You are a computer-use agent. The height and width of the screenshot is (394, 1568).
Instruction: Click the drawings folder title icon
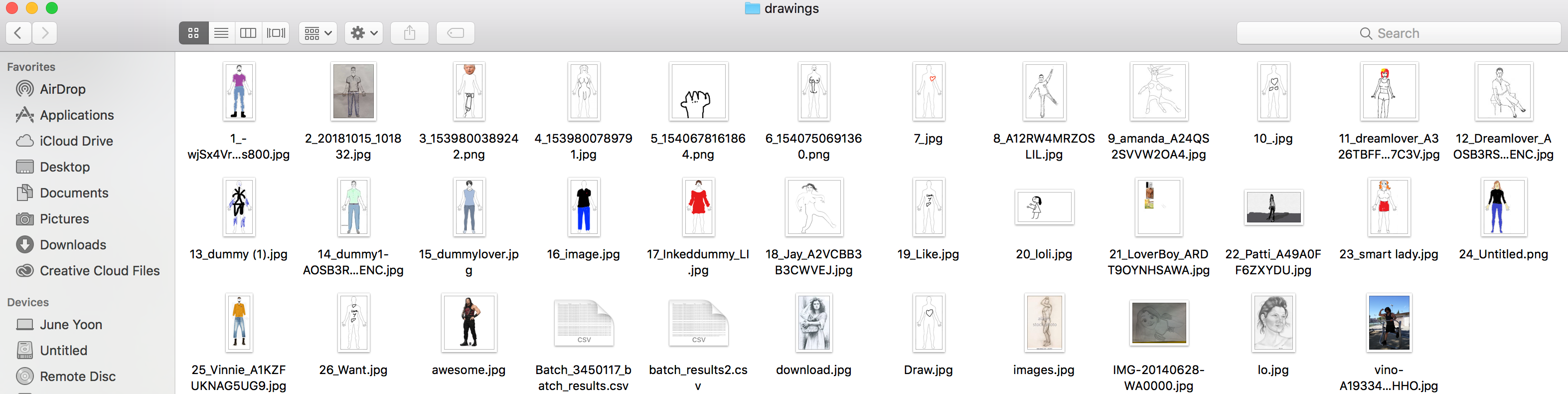point(752,8)
